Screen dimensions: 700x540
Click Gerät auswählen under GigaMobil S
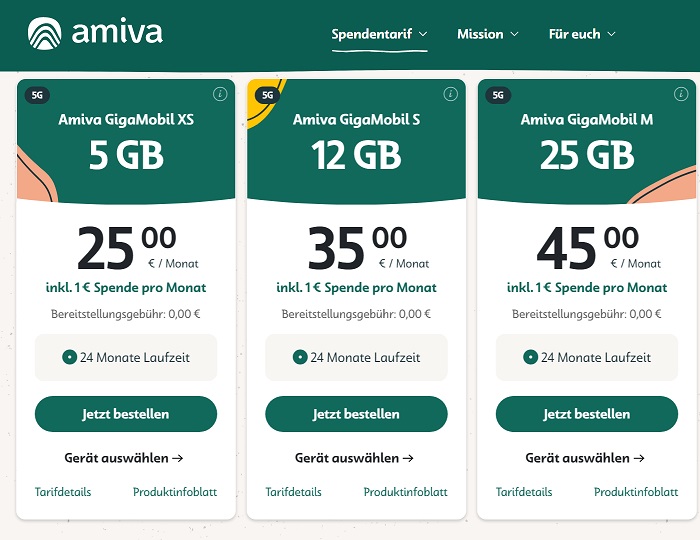(354, 458)
